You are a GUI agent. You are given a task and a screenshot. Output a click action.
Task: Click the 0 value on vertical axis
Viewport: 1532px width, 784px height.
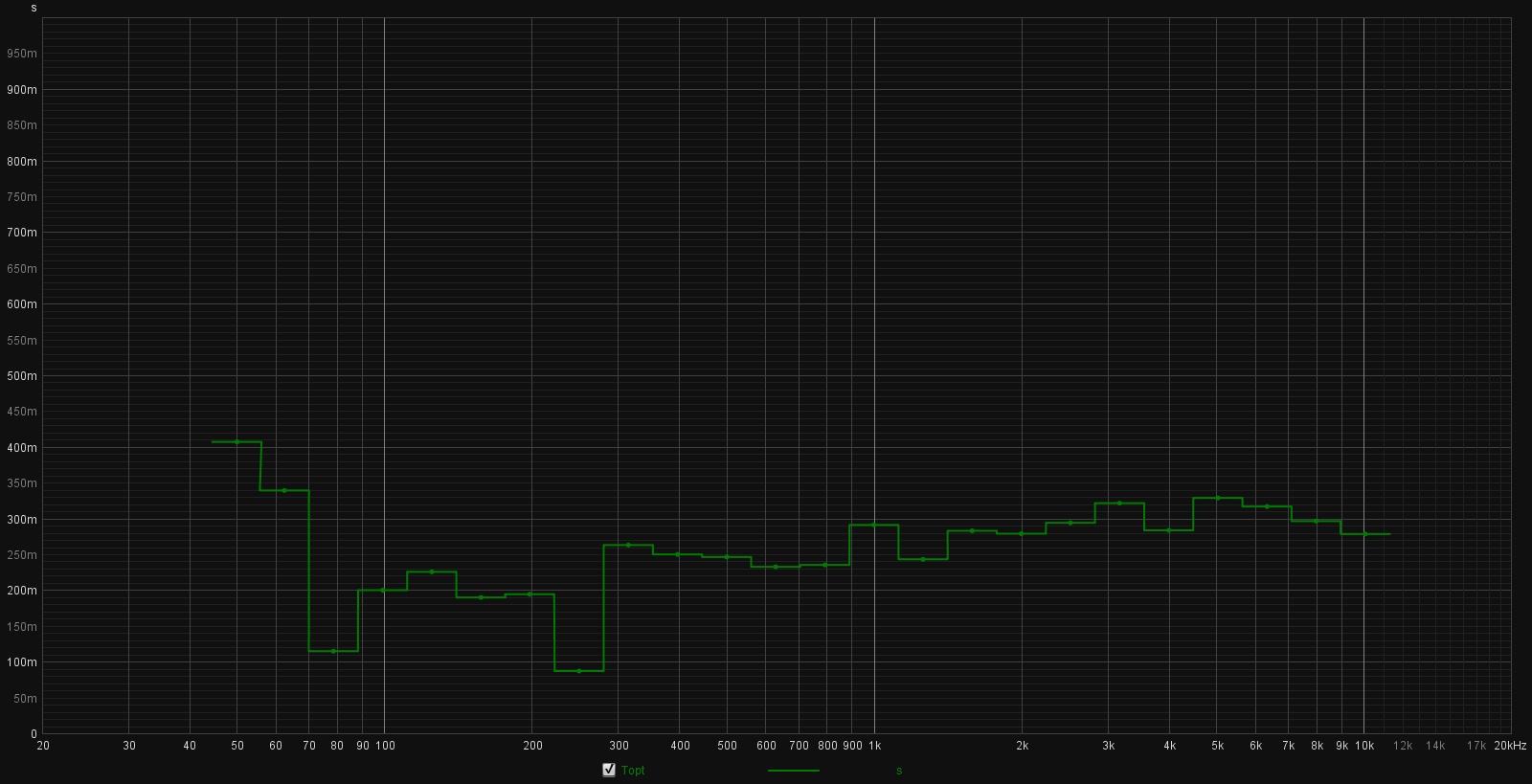(34, 734)
